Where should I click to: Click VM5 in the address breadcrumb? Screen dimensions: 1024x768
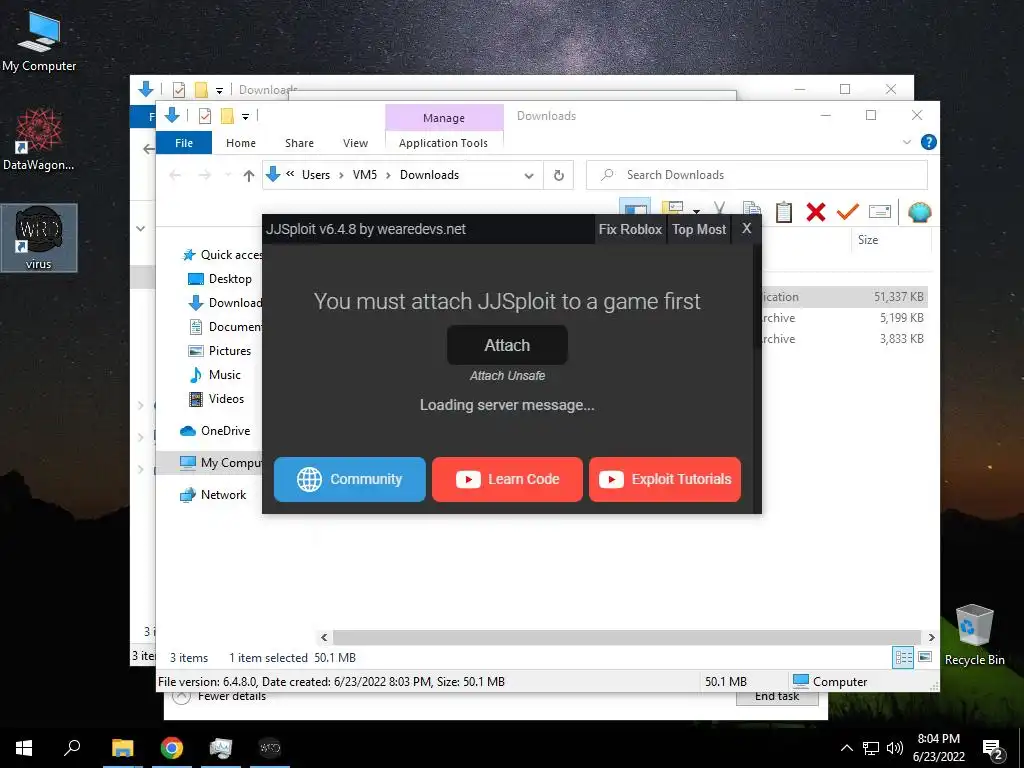pos(364,175)
